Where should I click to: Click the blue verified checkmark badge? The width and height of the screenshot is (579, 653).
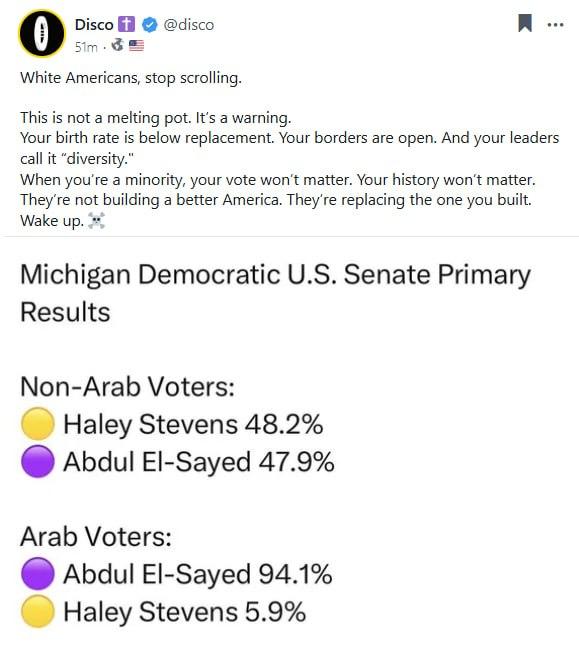150,25
